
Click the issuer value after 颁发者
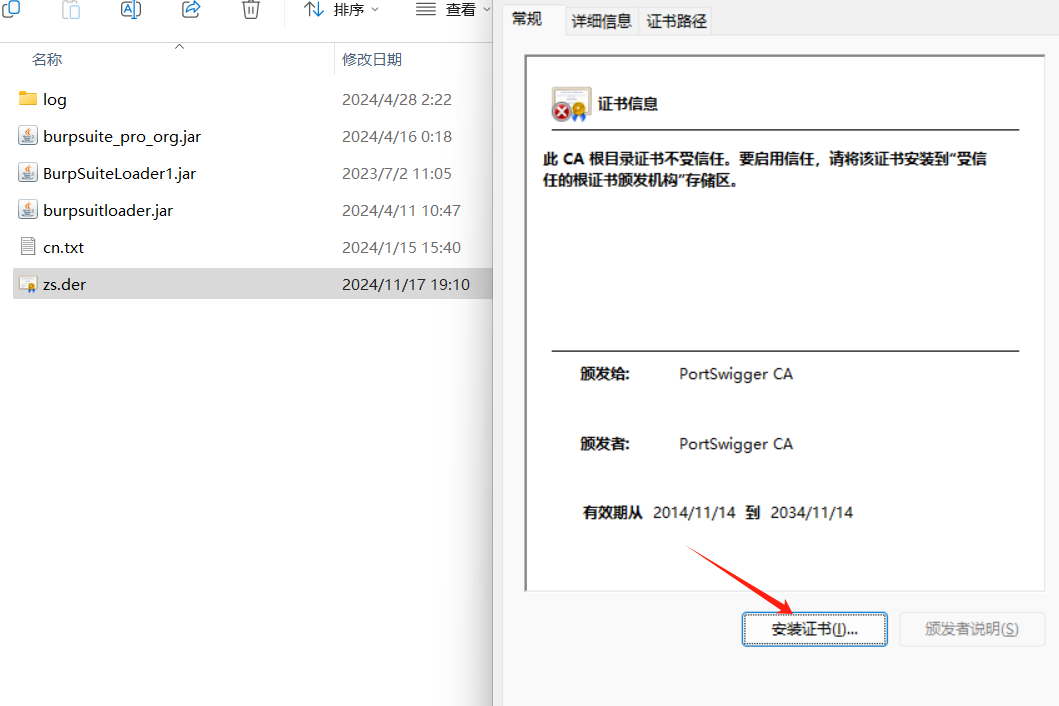click(x=735, y=445)
